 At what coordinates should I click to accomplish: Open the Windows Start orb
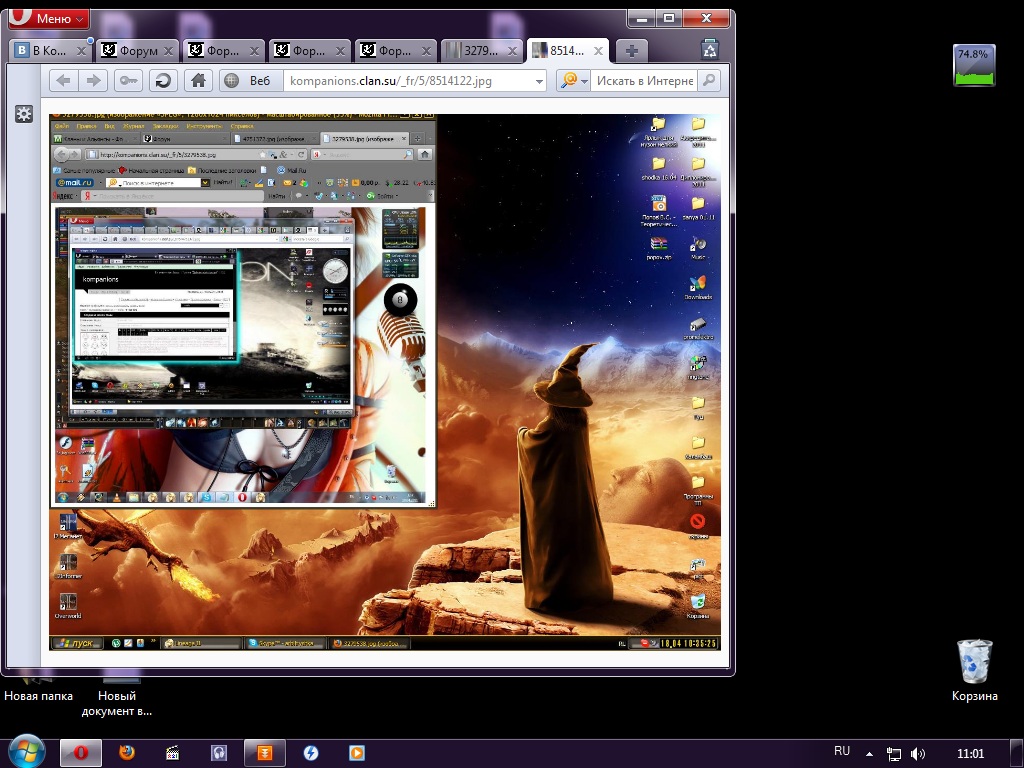tap(27, 752)
